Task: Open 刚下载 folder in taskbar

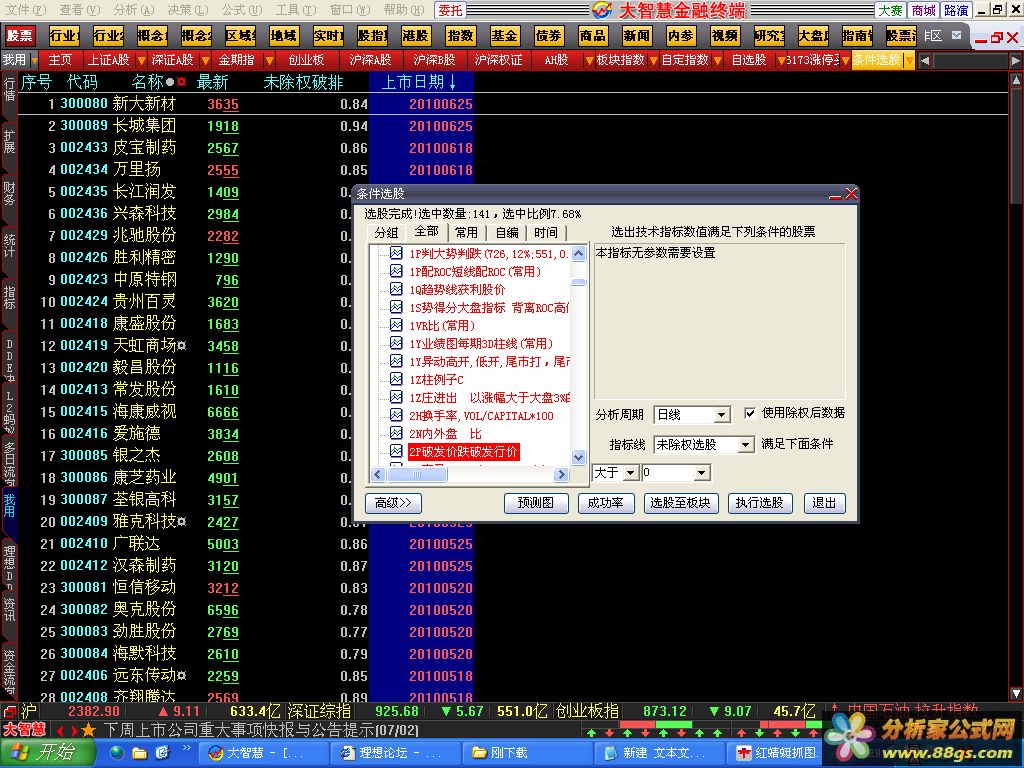Action: point(528,753)
